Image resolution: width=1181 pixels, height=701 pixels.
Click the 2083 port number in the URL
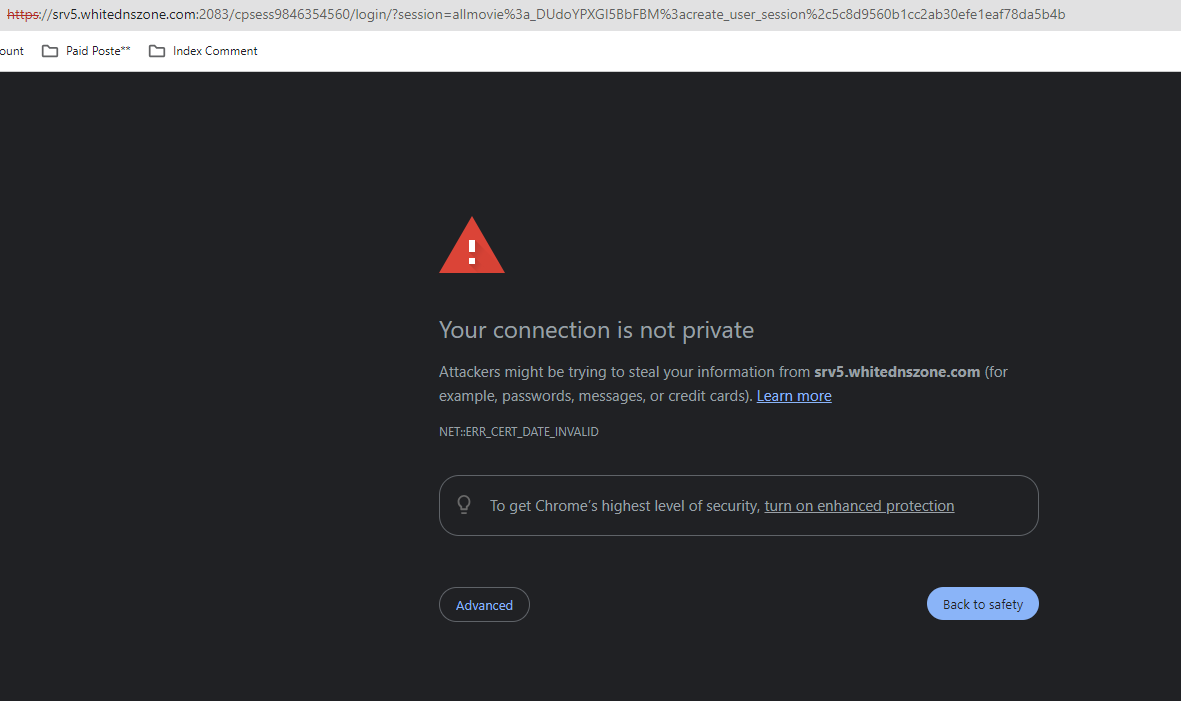click(x=214, y=14)
